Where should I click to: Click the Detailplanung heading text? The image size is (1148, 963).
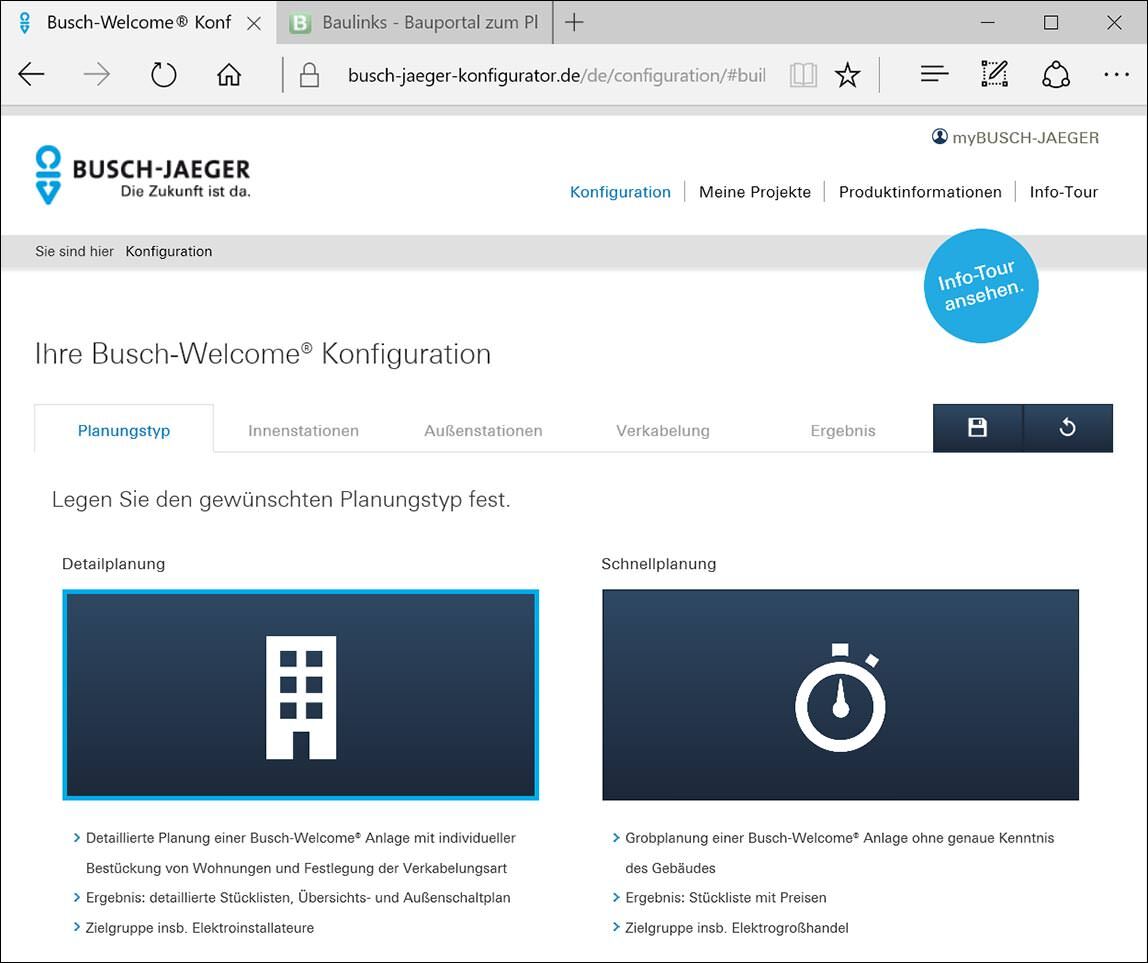pos(113,564)
